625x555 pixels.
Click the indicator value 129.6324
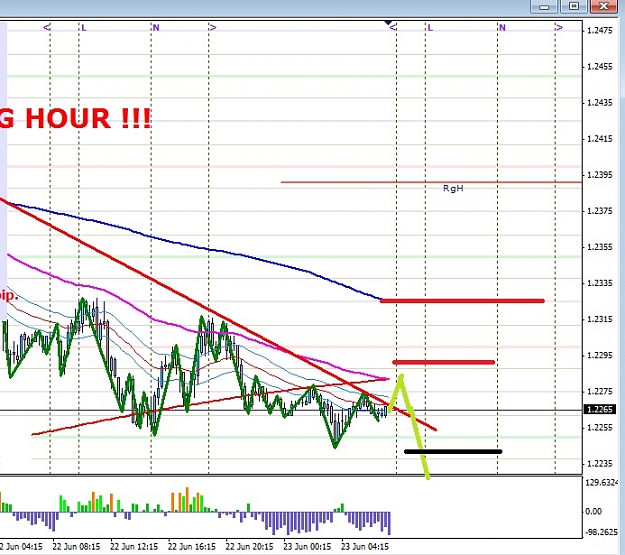[x=601, y=483]
